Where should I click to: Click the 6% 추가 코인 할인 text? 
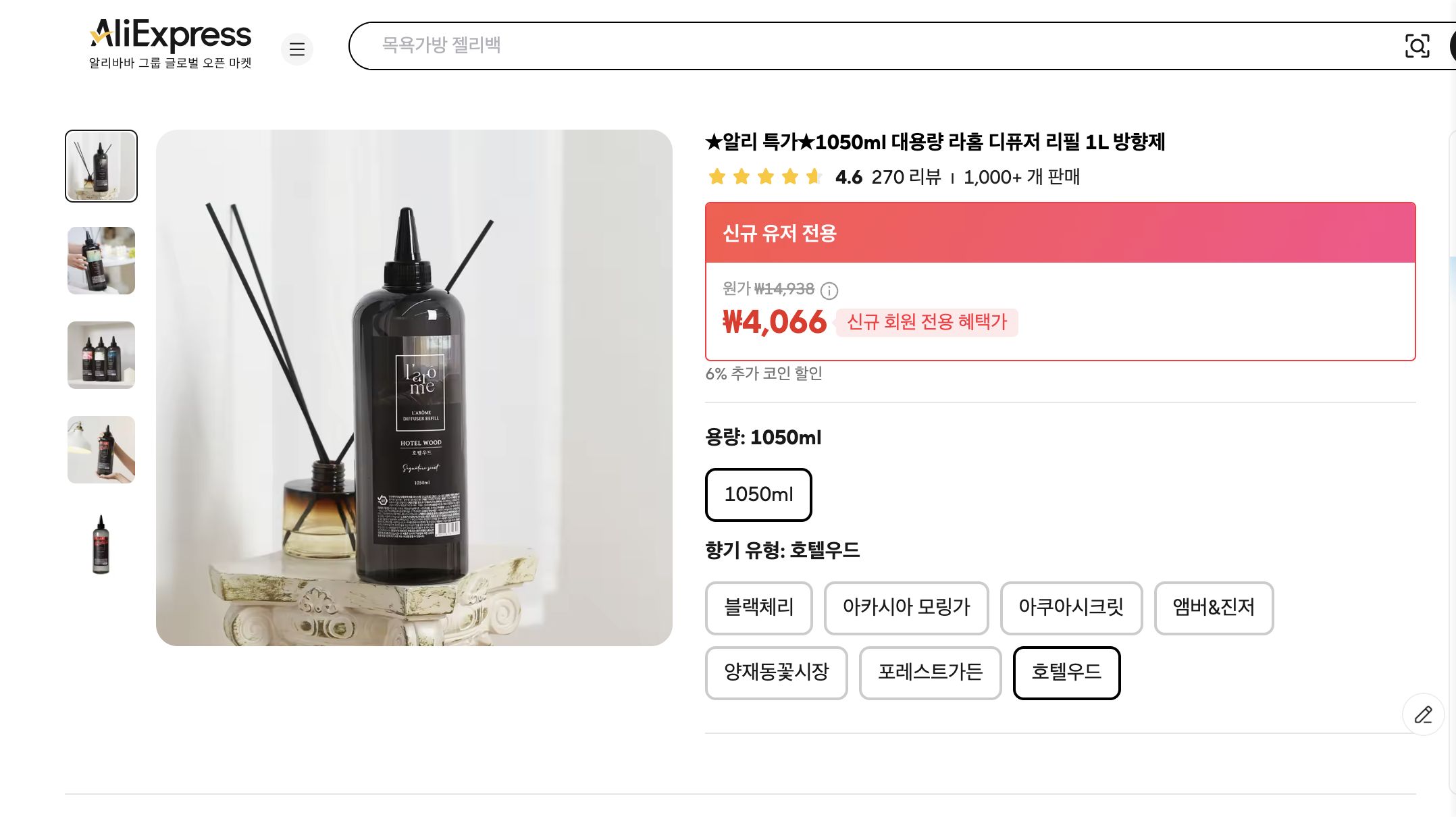point(764,373)
